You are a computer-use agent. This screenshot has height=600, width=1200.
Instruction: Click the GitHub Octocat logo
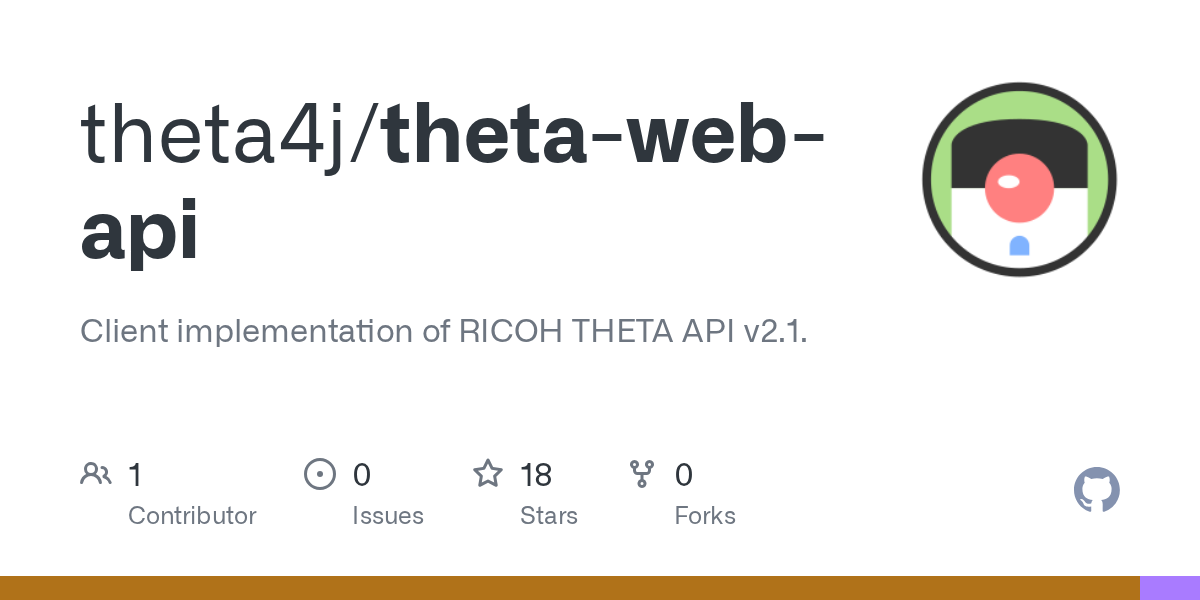coord(1096,490)
